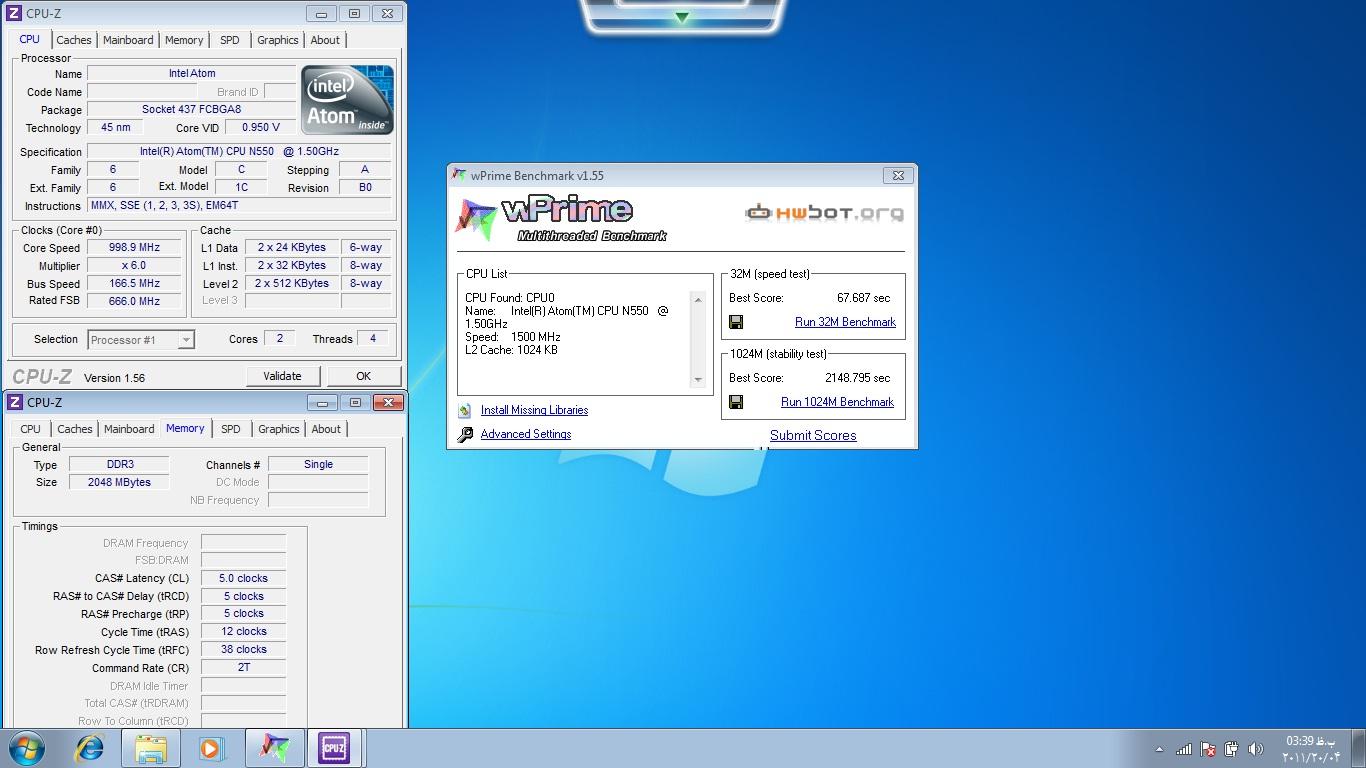Viewport: 1366px width, 768px height.
Task: Click the Name field Intel Atom
Action: pyautogui.click(x=191, y=74)
